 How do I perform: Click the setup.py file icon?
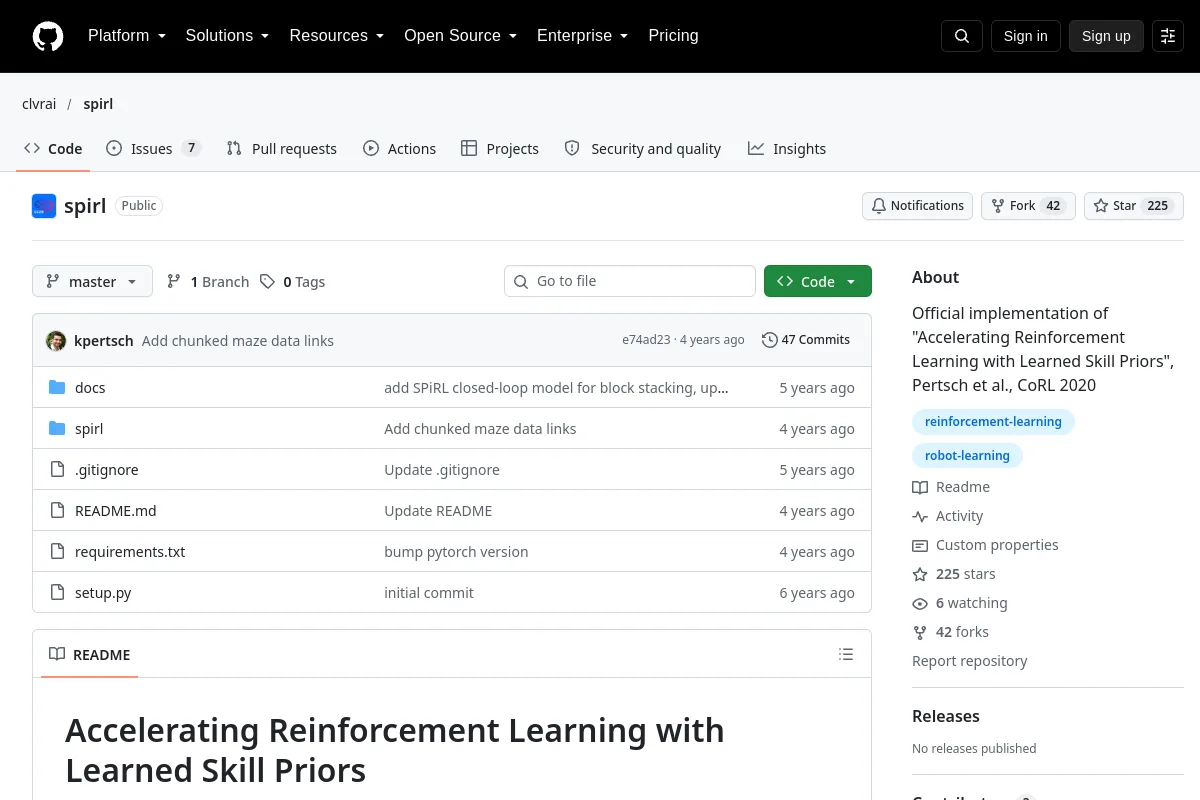pyautogui.click(x=57, y=593)
